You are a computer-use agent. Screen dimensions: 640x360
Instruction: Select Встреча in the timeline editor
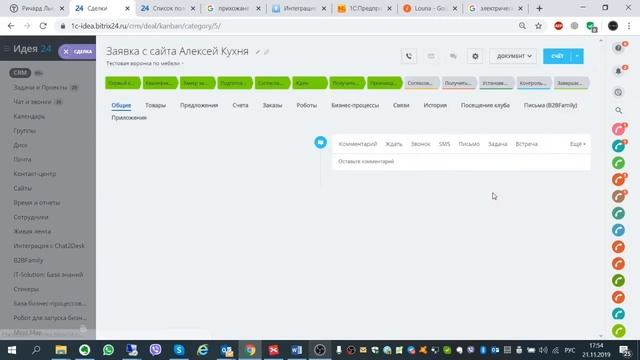click(527, 144)
